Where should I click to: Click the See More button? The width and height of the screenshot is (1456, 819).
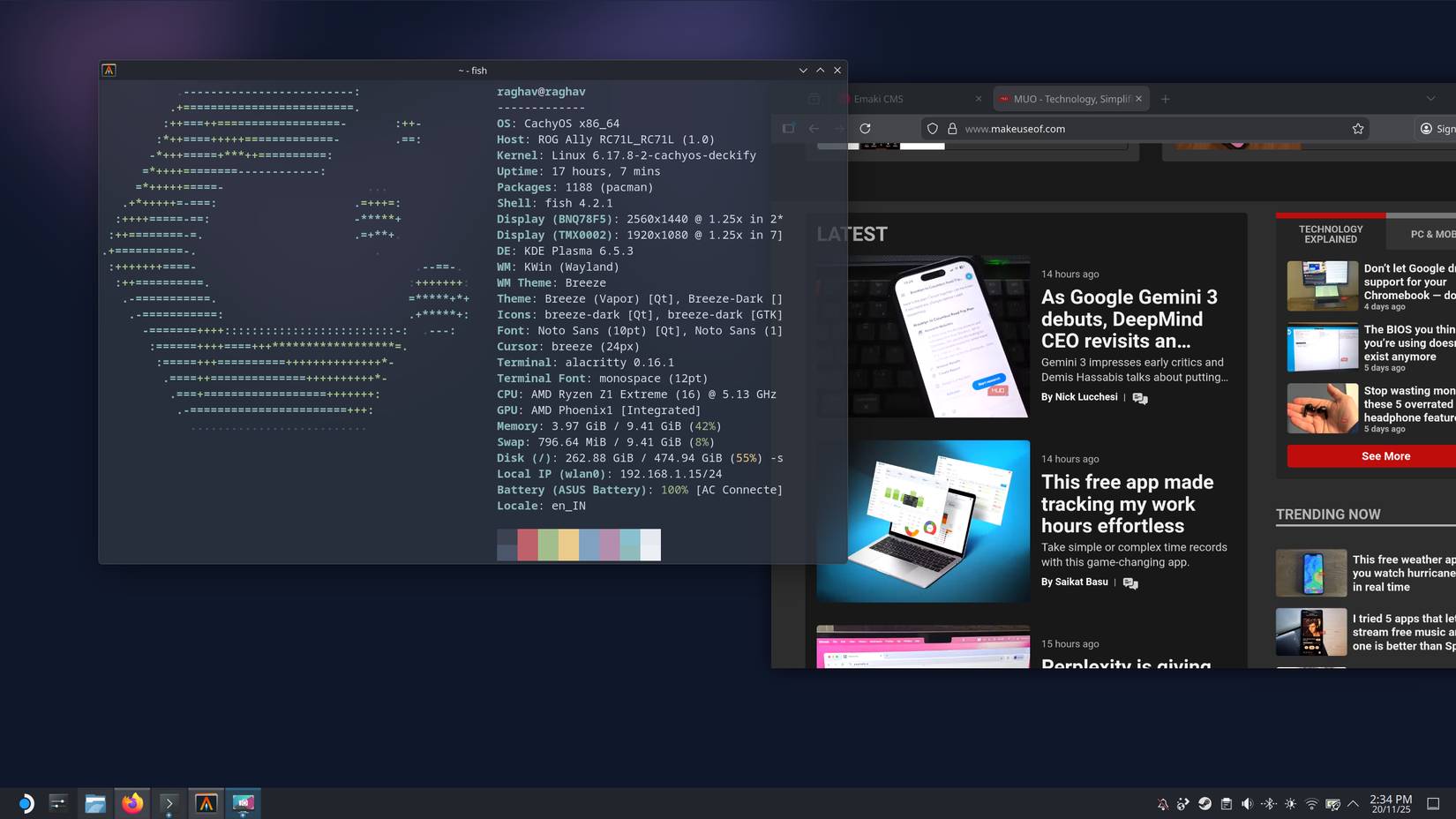(x=1385, y=456)
